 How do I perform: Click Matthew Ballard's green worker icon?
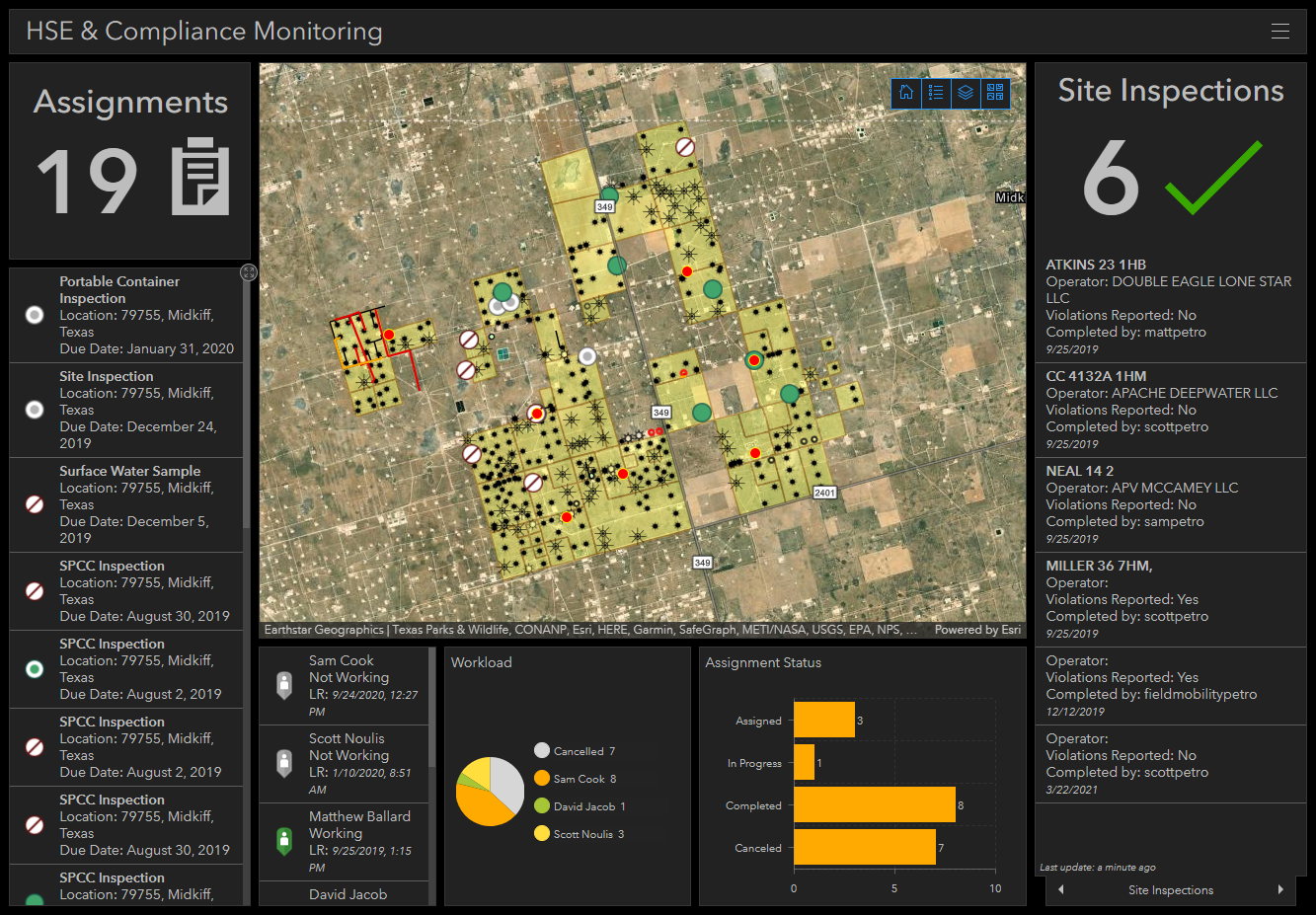tap(284, 841)
